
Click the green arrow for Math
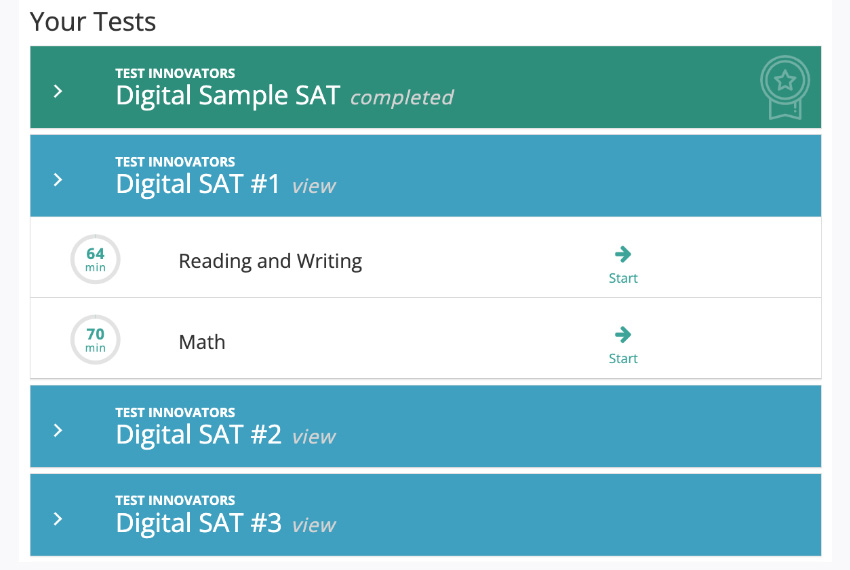[623, 335]
